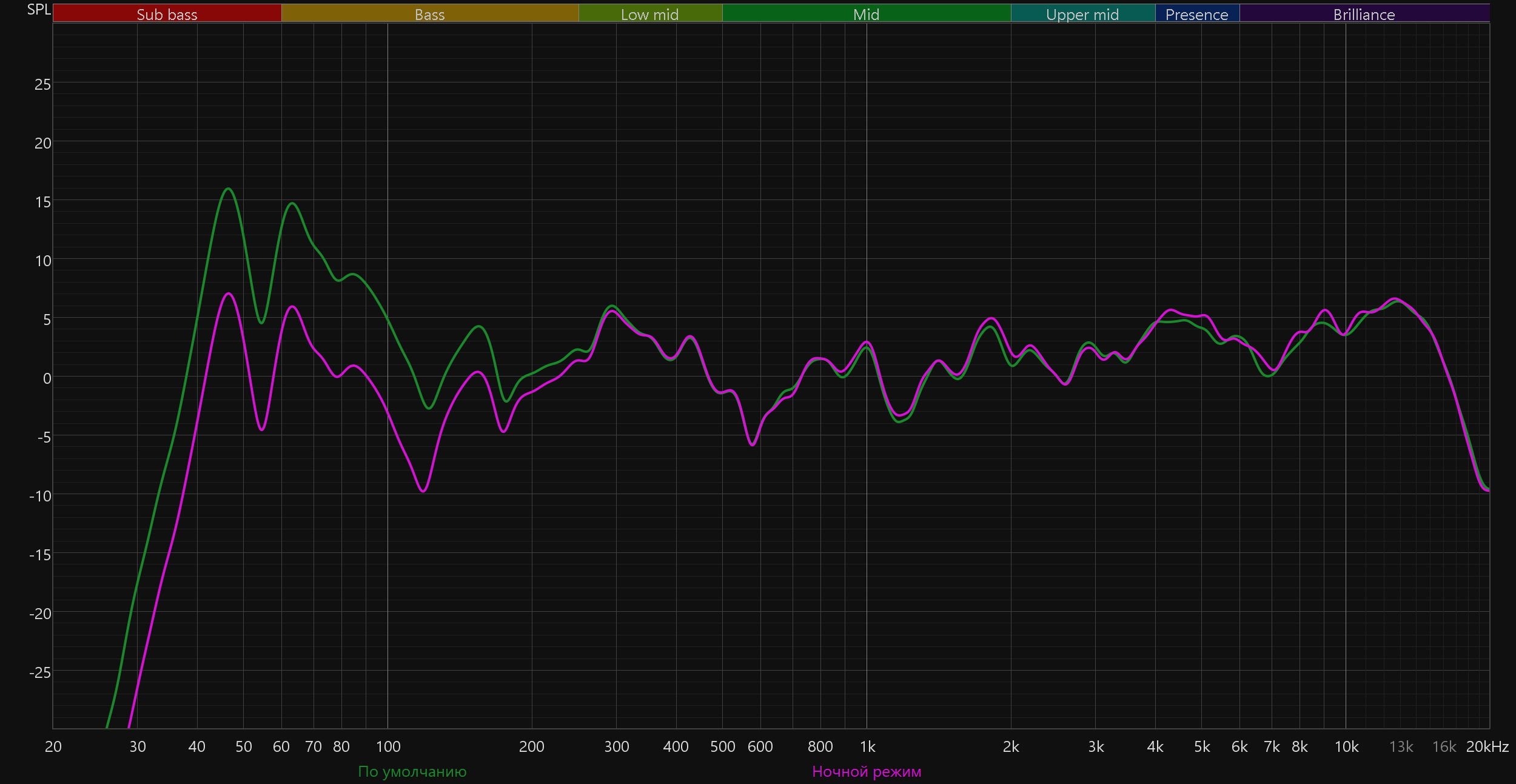The width and height of the screenshot is (1516, 784).
Task: Toggle the magenta 'Ночной режим' legend entry
Action: [x=867, y=771]
